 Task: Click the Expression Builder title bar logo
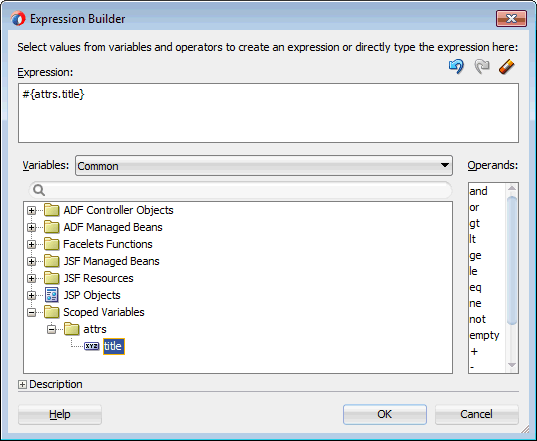[x=18, y=18]
